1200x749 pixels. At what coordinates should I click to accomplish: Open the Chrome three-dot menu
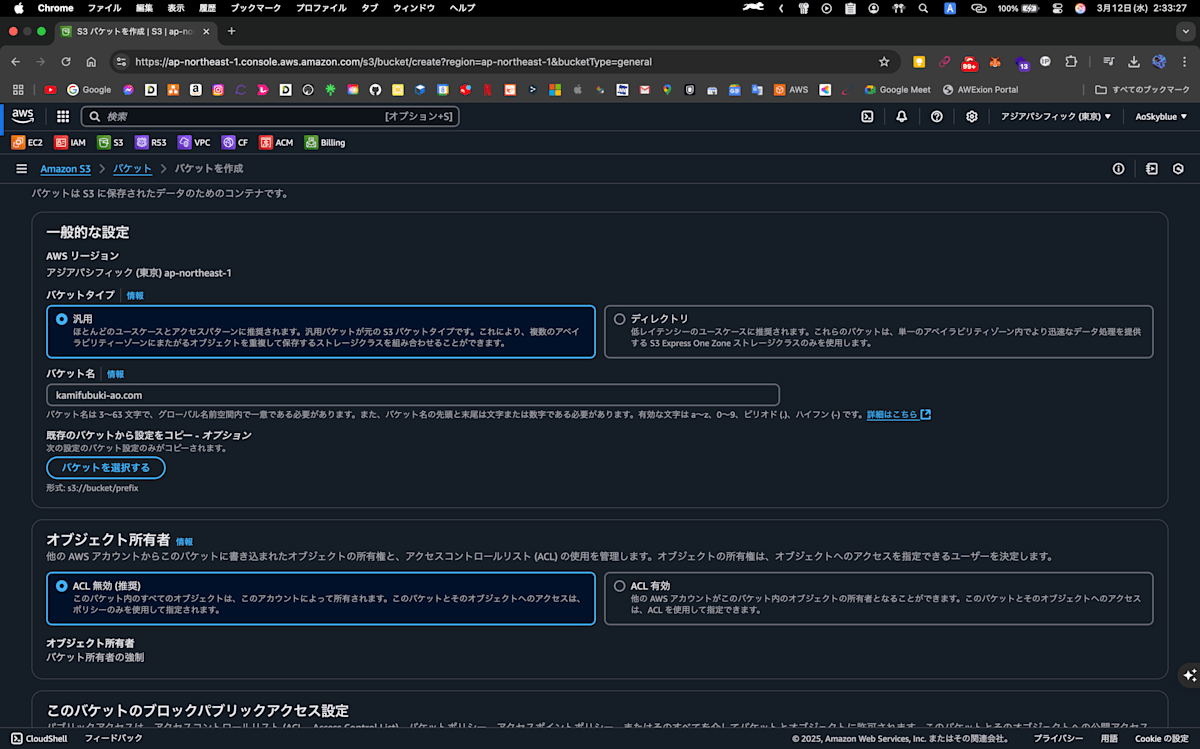coord(1183,61)
